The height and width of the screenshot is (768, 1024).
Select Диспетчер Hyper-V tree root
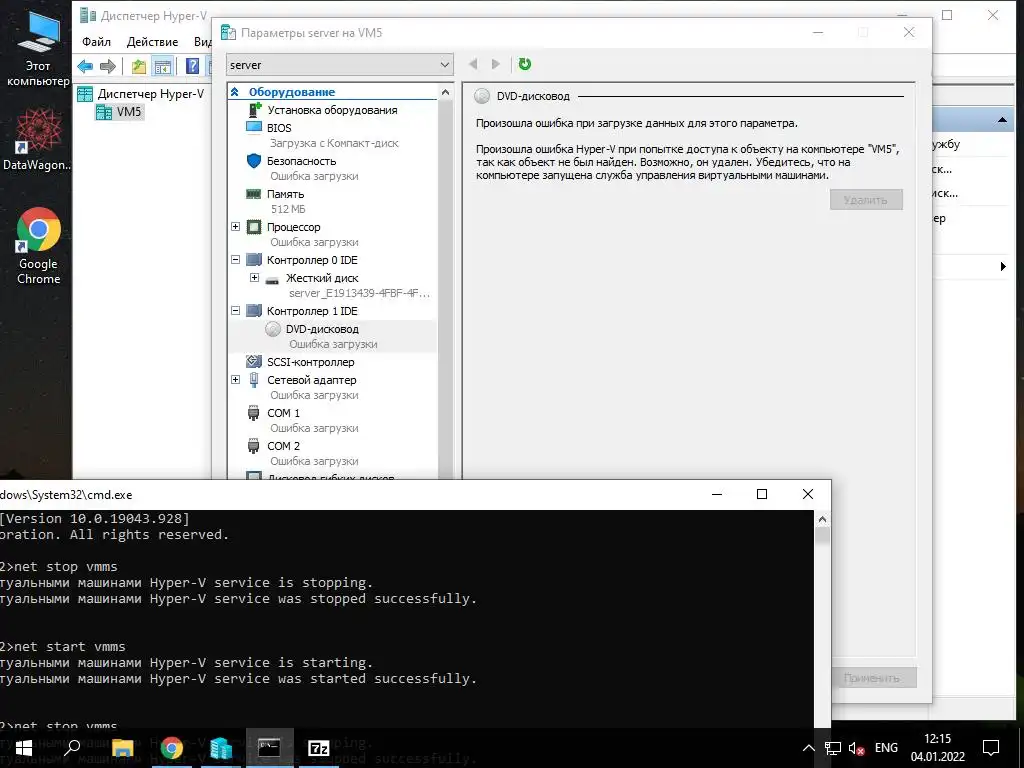click(150, 94)
